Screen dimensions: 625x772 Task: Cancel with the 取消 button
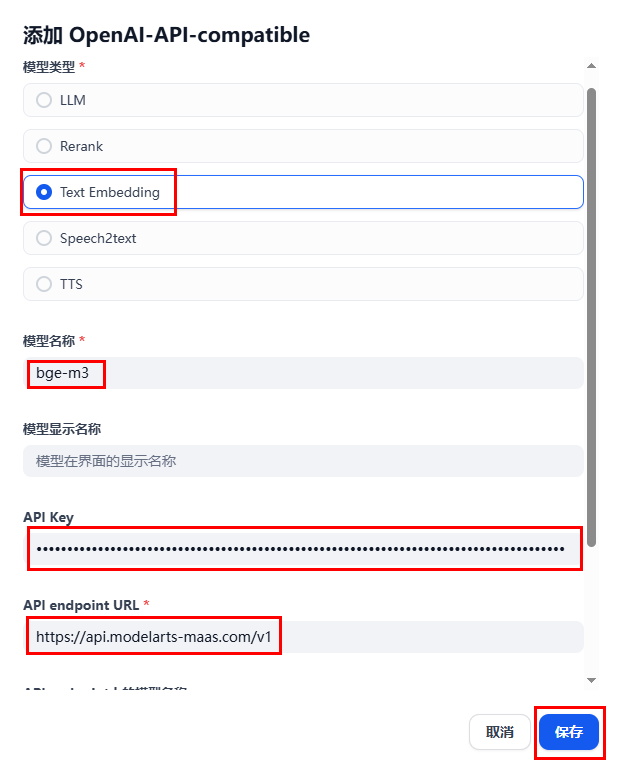(499, 732)
